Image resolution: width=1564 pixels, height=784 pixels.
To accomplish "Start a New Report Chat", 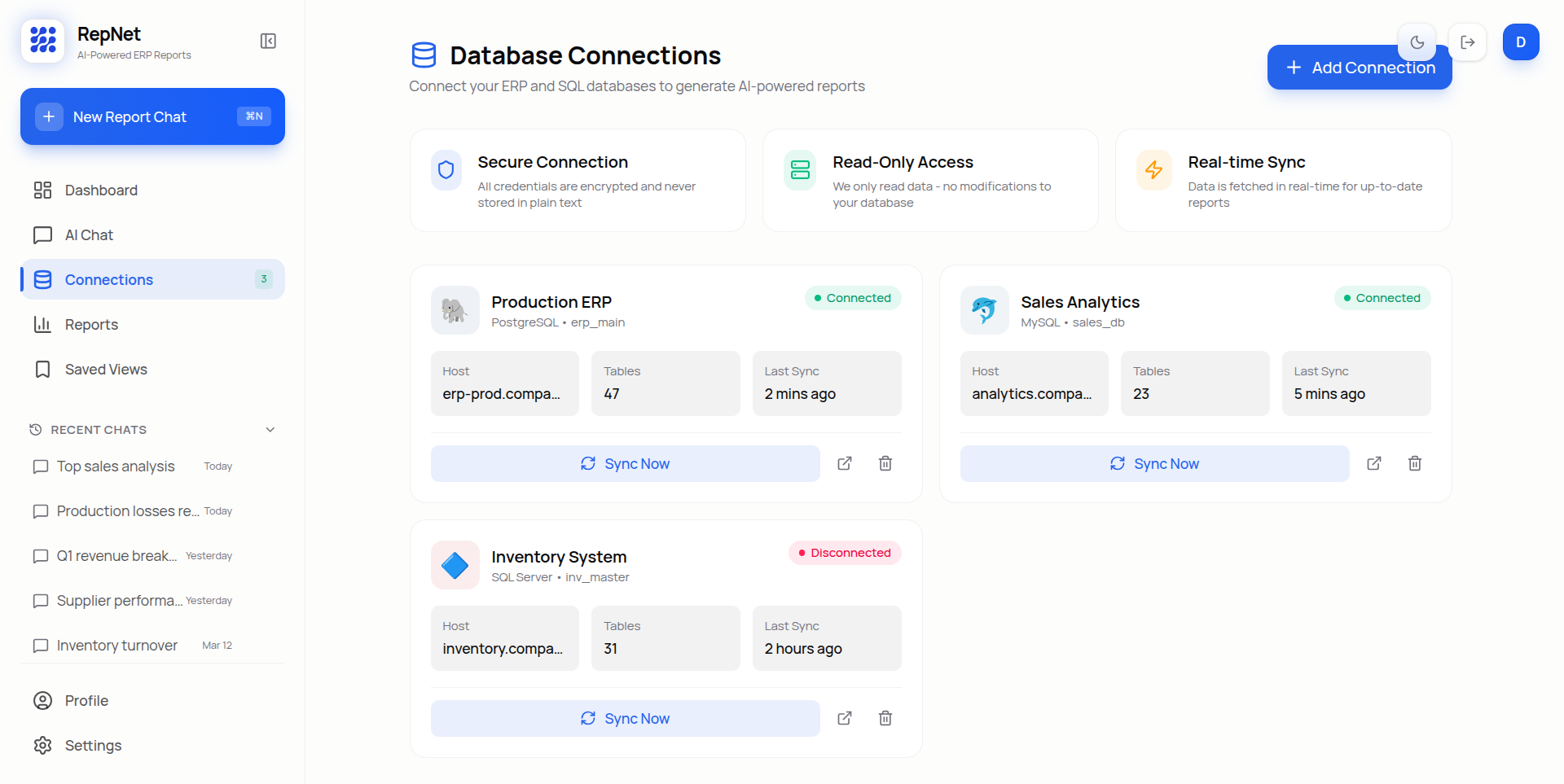I will coord(152,116).
